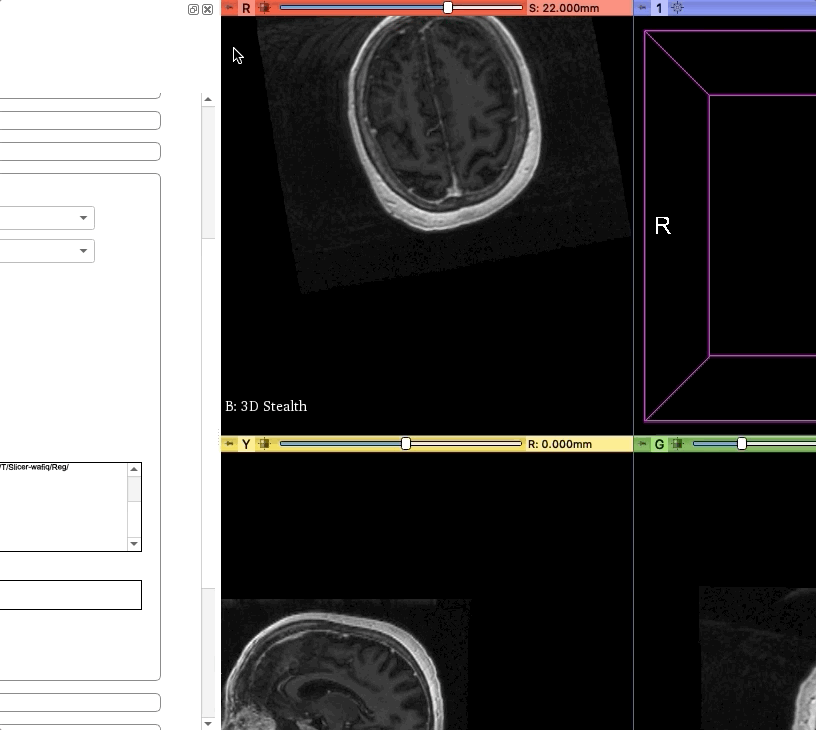
Task: Undock the module panel with float icon
Action: click(x=193, y=9)
